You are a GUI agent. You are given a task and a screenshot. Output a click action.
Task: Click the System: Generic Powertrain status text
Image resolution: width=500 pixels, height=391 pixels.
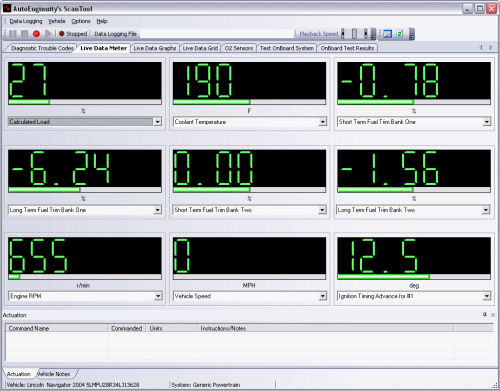(x=206, y=385)
